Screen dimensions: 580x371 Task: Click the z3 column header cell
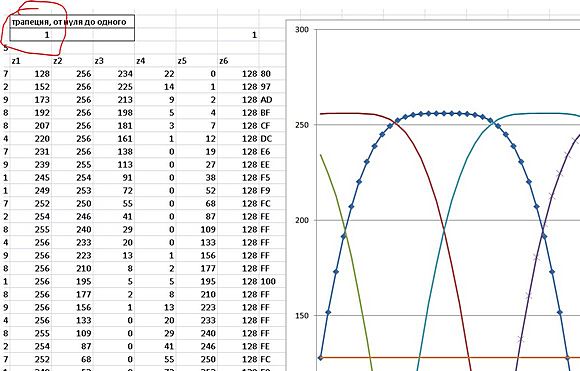click(x=114, y=61)
